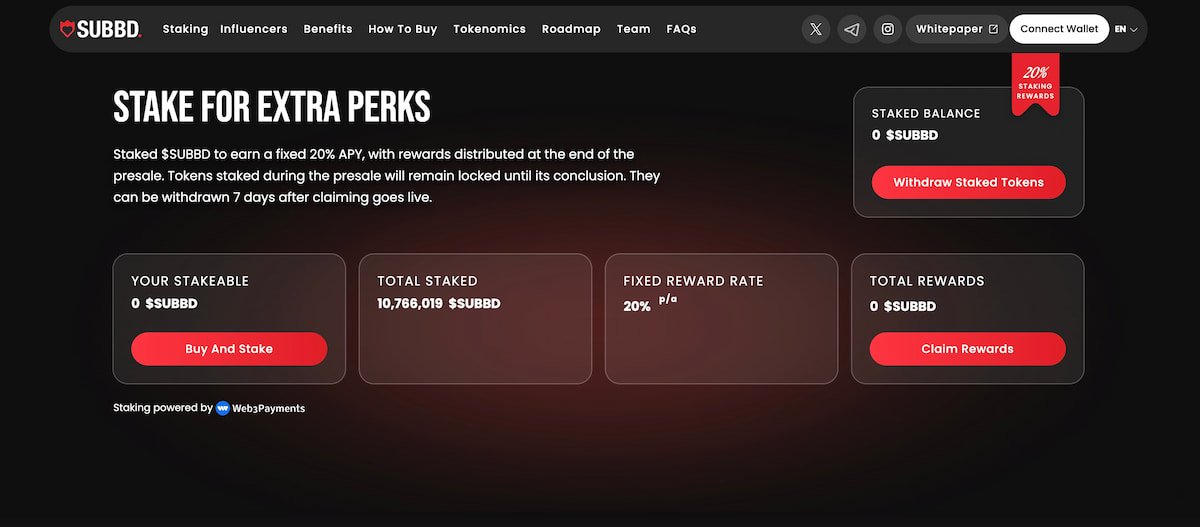Open the X (Twitter) social icon
Screen dimensions: 1200x527
pyautogui.click(x=816, y=29)
